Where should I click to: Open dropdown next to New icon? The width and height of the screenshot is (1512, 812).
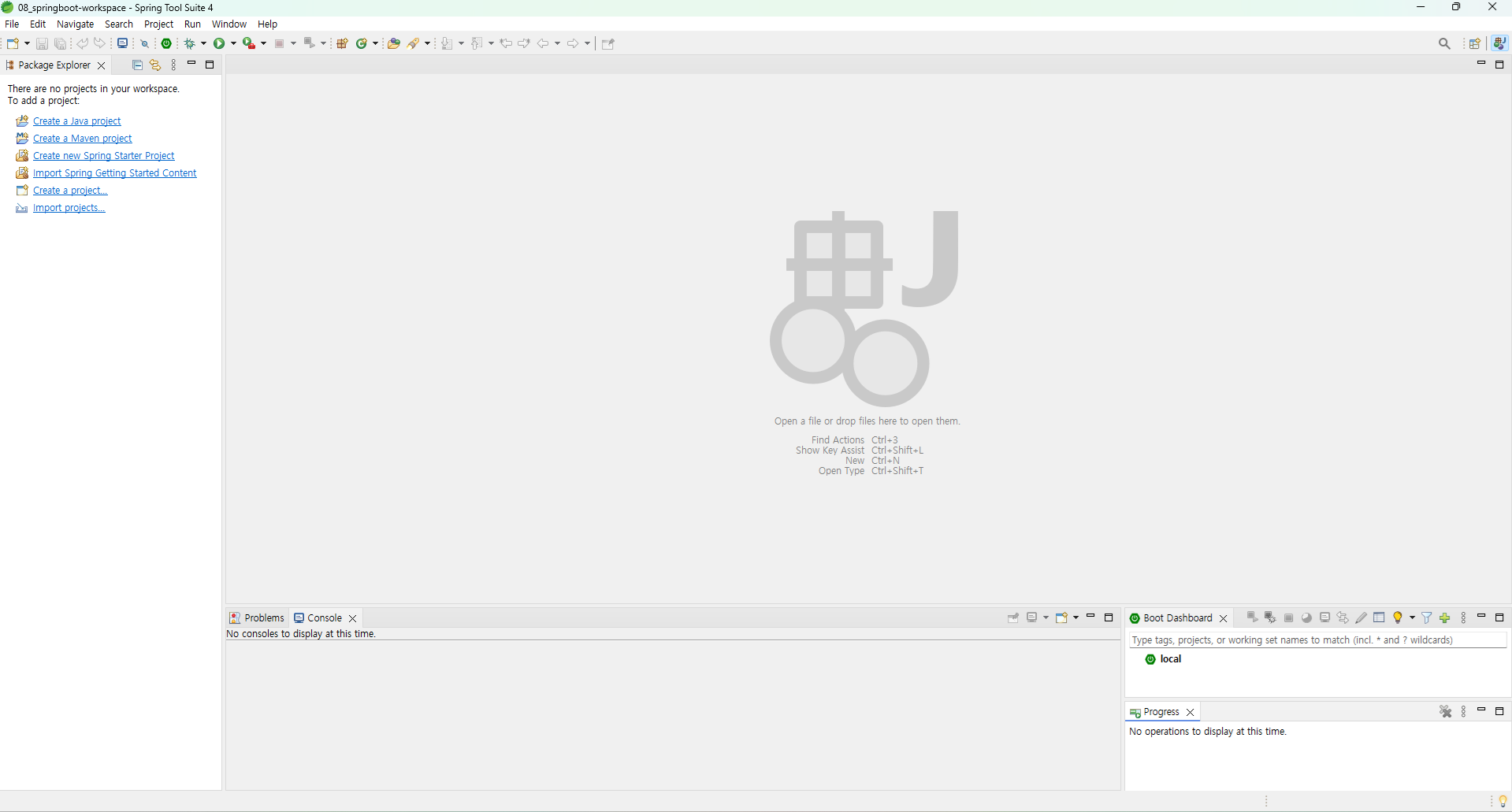(27, 43)
